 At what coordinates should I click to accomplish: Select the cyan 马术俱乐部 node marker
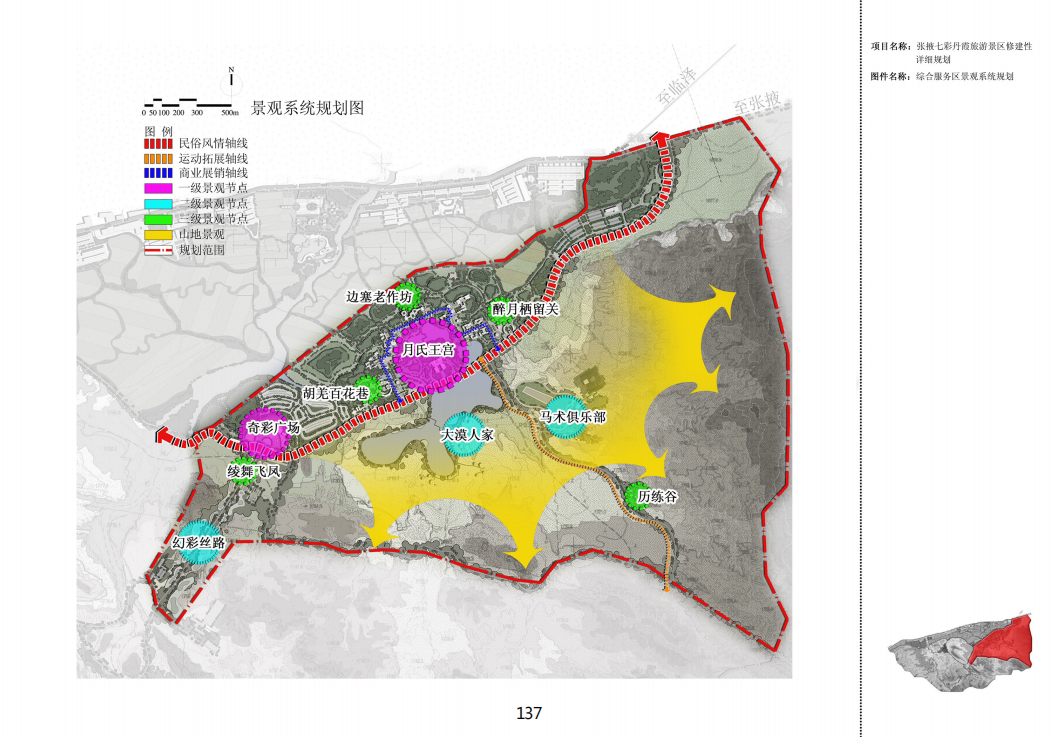coord(572,416)
